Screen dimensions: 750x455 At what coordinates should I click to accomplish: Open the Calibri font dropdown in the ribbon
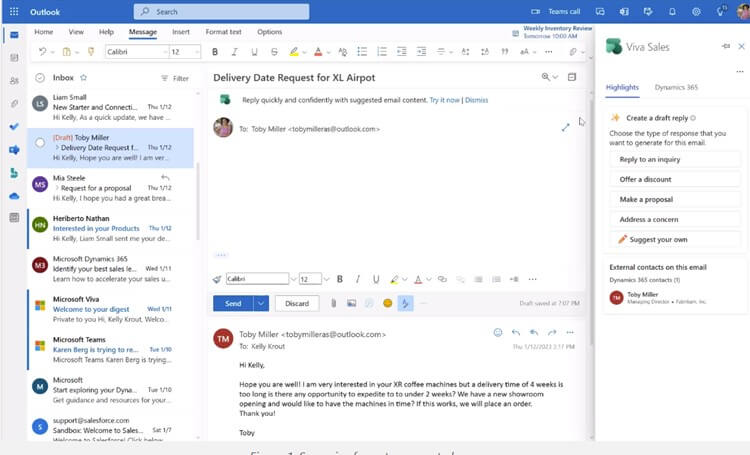point(137,52)
